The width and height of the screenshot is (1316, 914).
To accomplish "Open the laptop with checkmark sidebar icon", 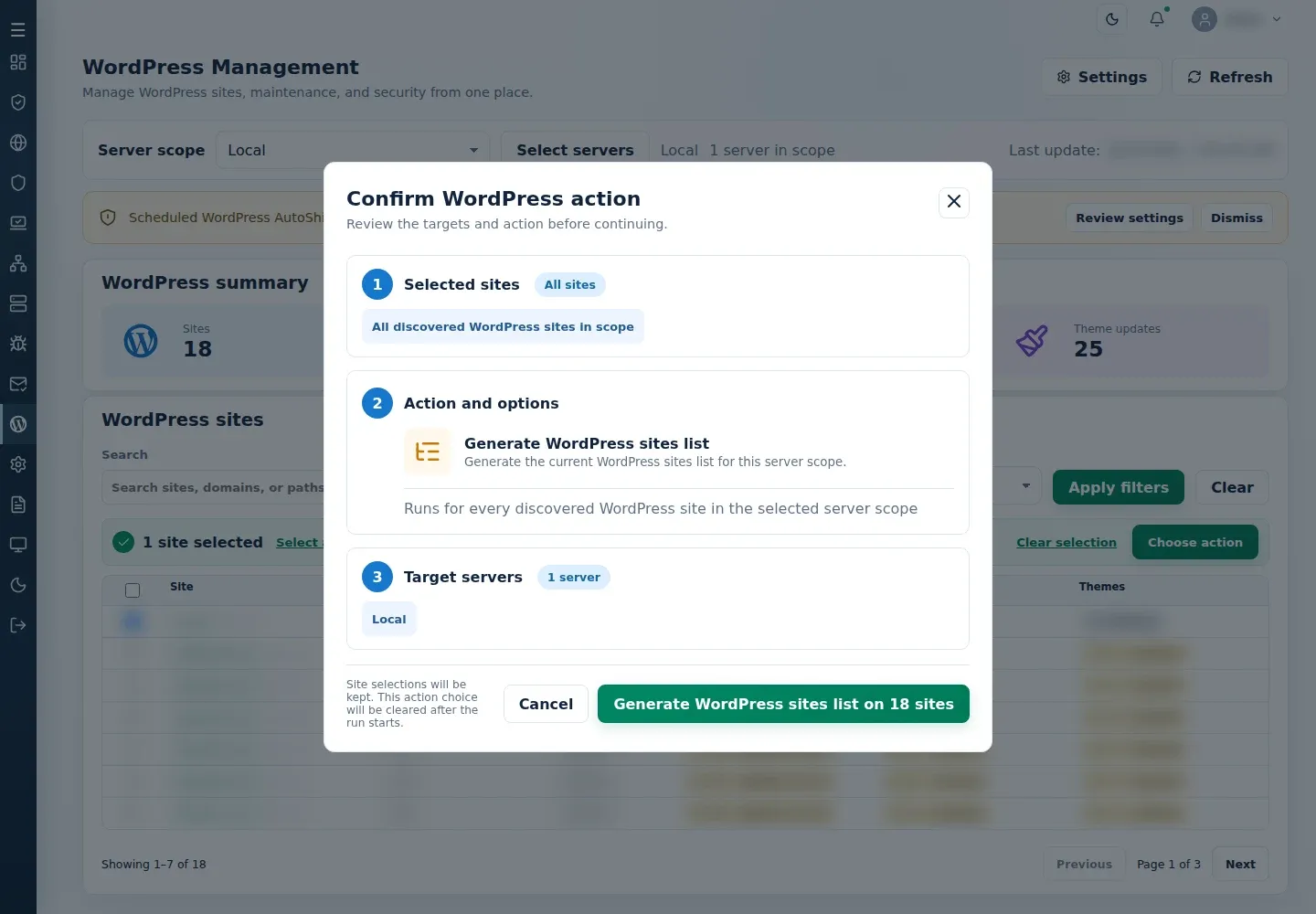I will pyautogui.click(x=18, y=223).
